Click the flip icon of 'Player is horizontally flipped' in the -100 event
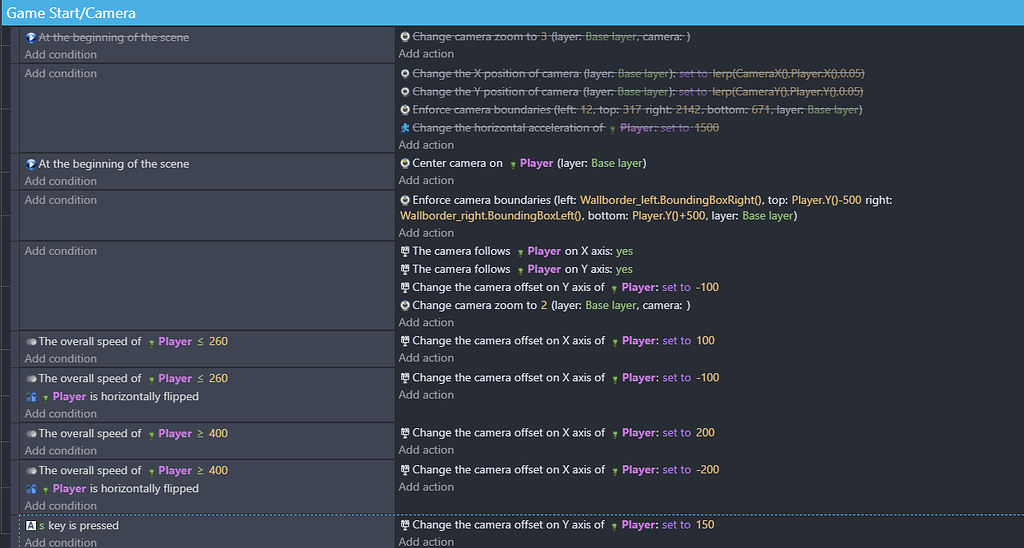Viewport: 1024px width, 548px height. [x=31, y=396]
